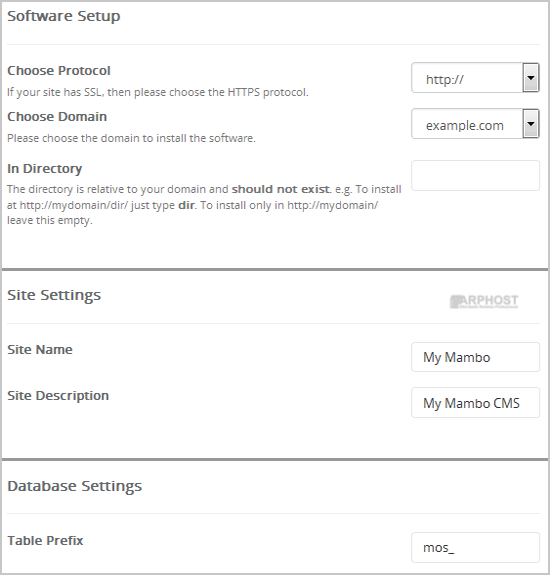Open the example.com domain dropdown

pos(475,124)
